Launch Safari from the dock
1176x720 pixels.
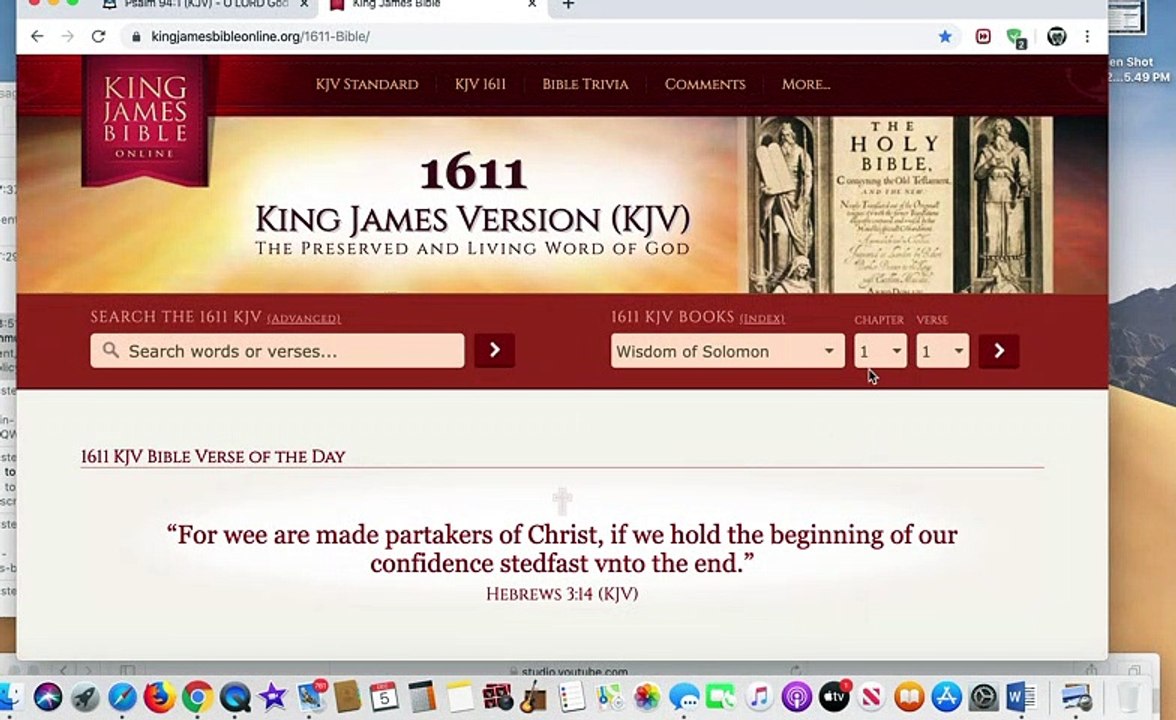(x=122, y=698)
